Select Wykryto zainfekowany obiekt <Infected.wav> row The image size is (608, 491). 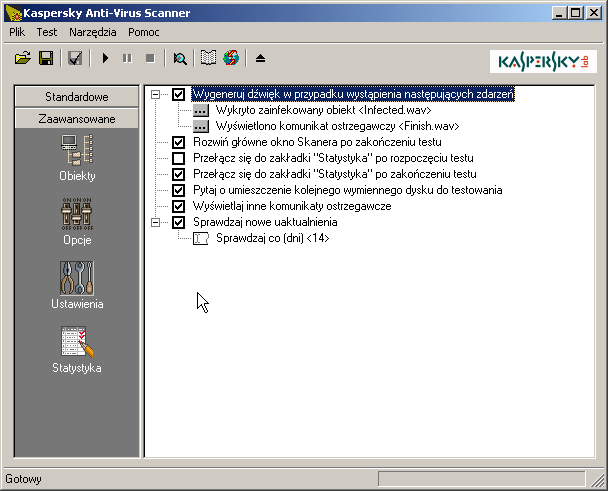pos(323,110)
